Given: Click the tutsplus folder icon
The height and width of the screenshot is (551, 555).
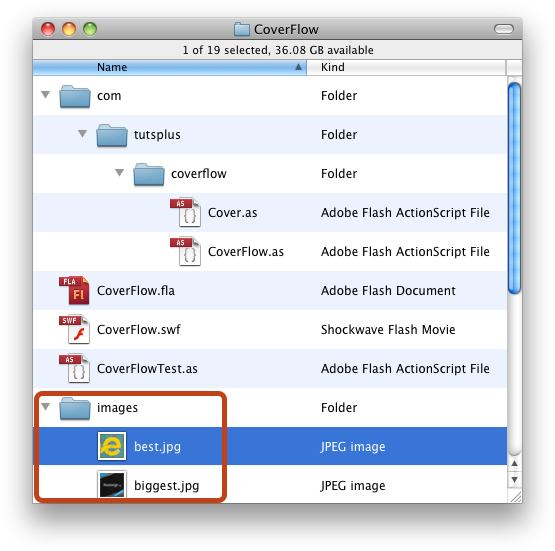Looking at the screenshot, I should (x=111, y=135).
